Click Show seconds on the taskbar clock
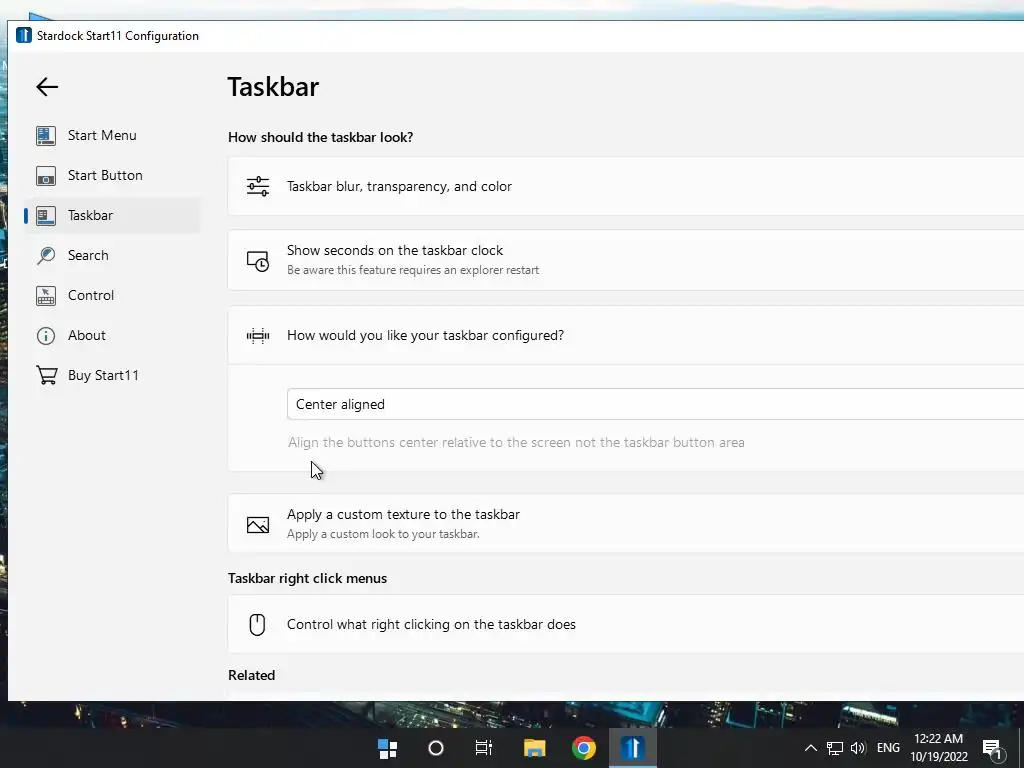1024x768 pixels. click(x=626, y=260)
